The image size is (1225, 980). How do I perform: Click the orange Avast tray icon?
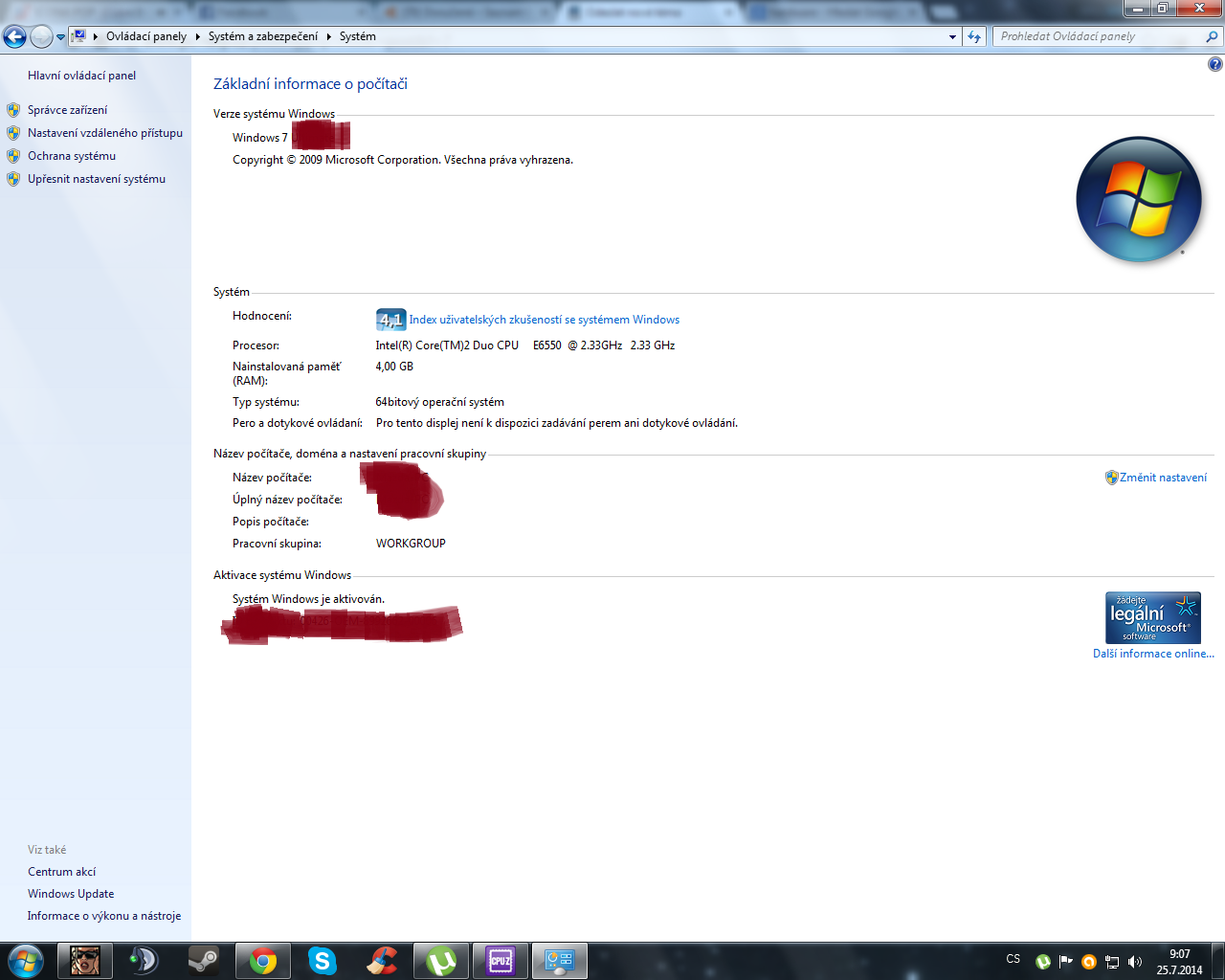coord(1089,961)
